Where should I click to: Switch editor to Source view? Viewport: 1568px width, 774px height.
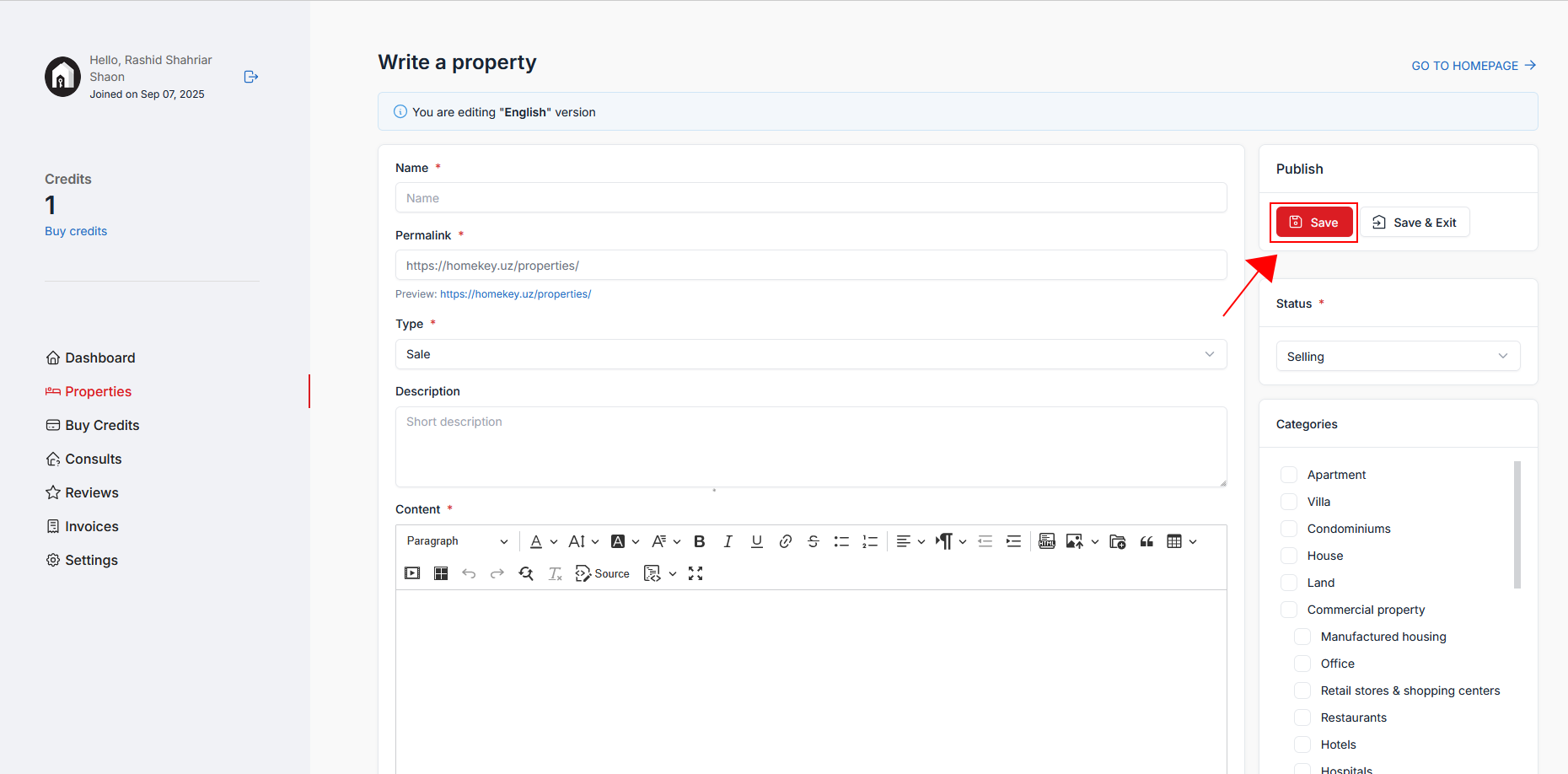pos(603,573)
